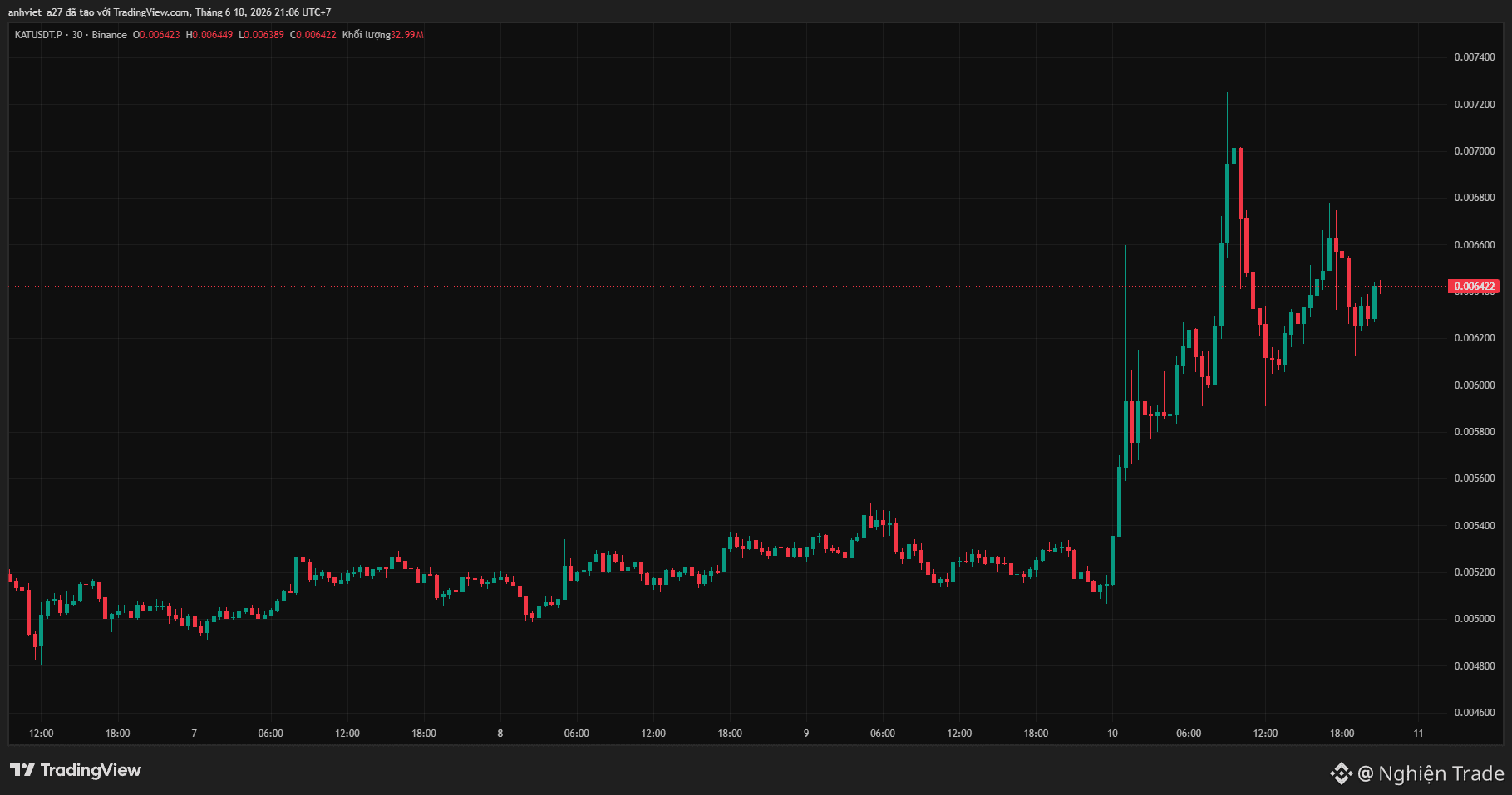Click the 0.005800 price axis label

pyautogui.click(x=1475, y=432)
